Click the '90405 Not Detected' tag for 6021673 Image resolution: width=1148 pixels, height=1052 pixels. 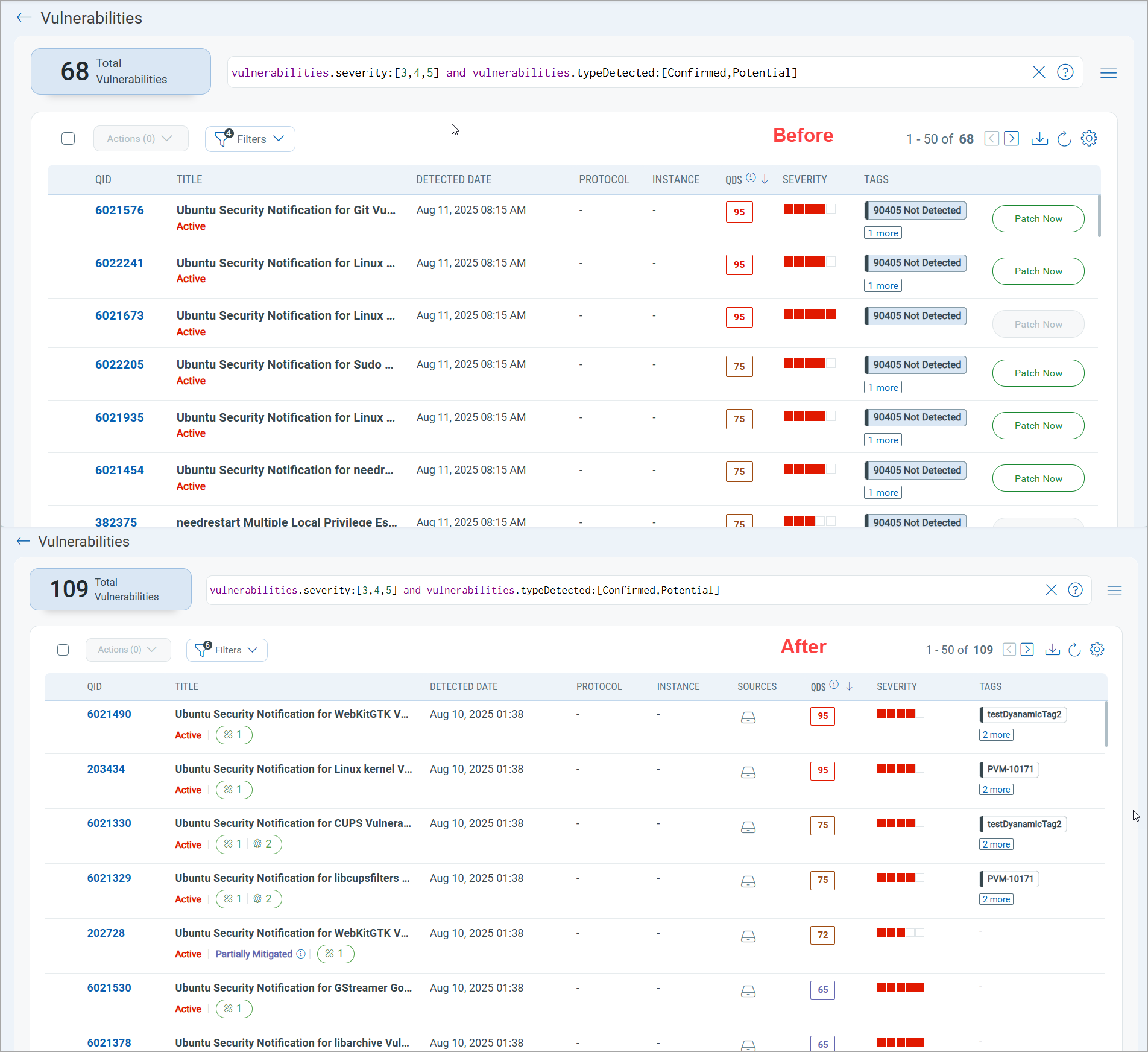pyautogui.click(x=916, y=315)
